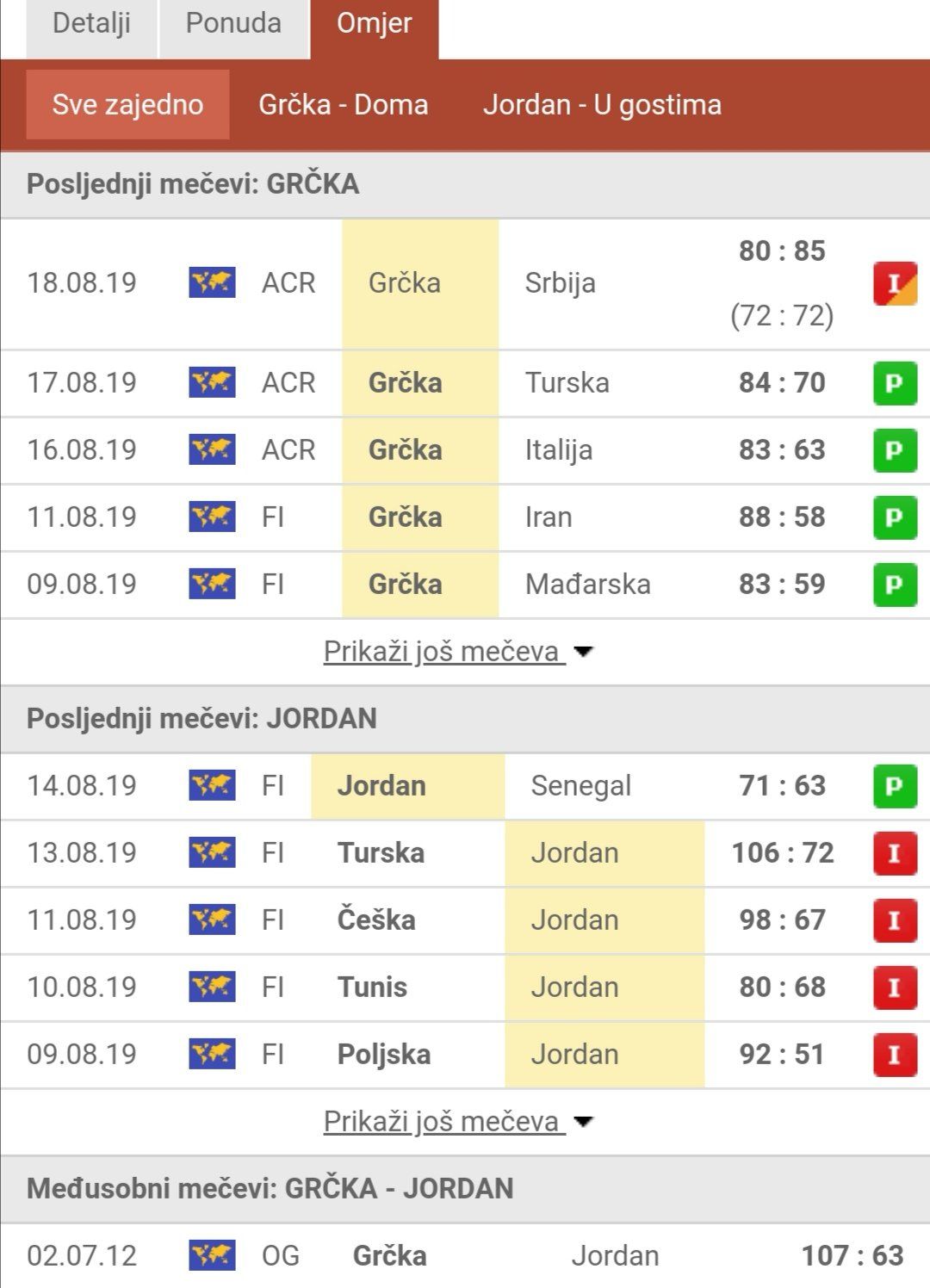Screen dimensions: 930x1288
Task: Expand more matches under Grčka section
Action: point(458,652)
